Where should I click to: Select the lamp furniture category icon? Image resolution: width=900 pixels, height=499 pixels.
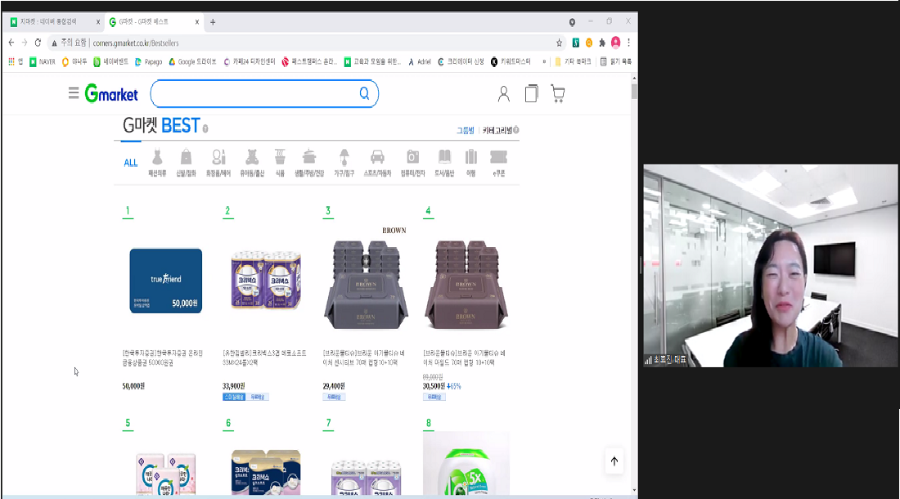(344, 163)
